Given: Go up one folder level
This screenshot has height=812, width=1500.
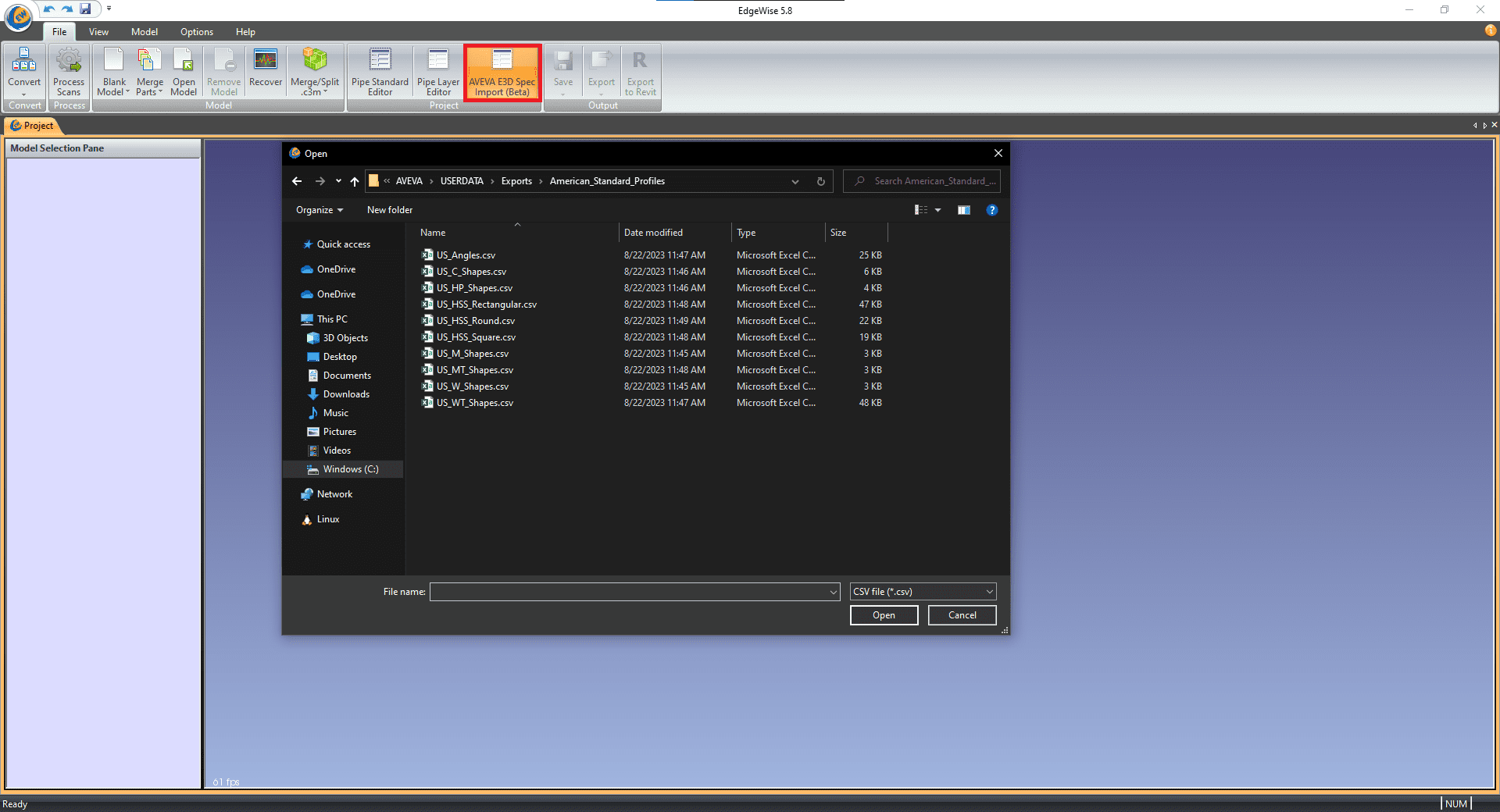Looking at the screenshot, I should 355,181.
